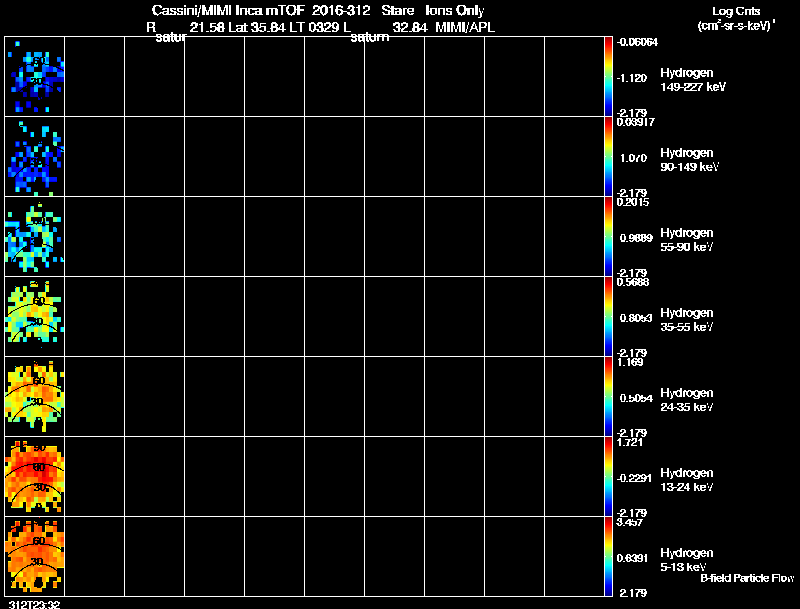Click the Hydrogen 55-90 keV image panel
Image resolution: width=800 pixels, height=609 pixels.
pos(35,237)
